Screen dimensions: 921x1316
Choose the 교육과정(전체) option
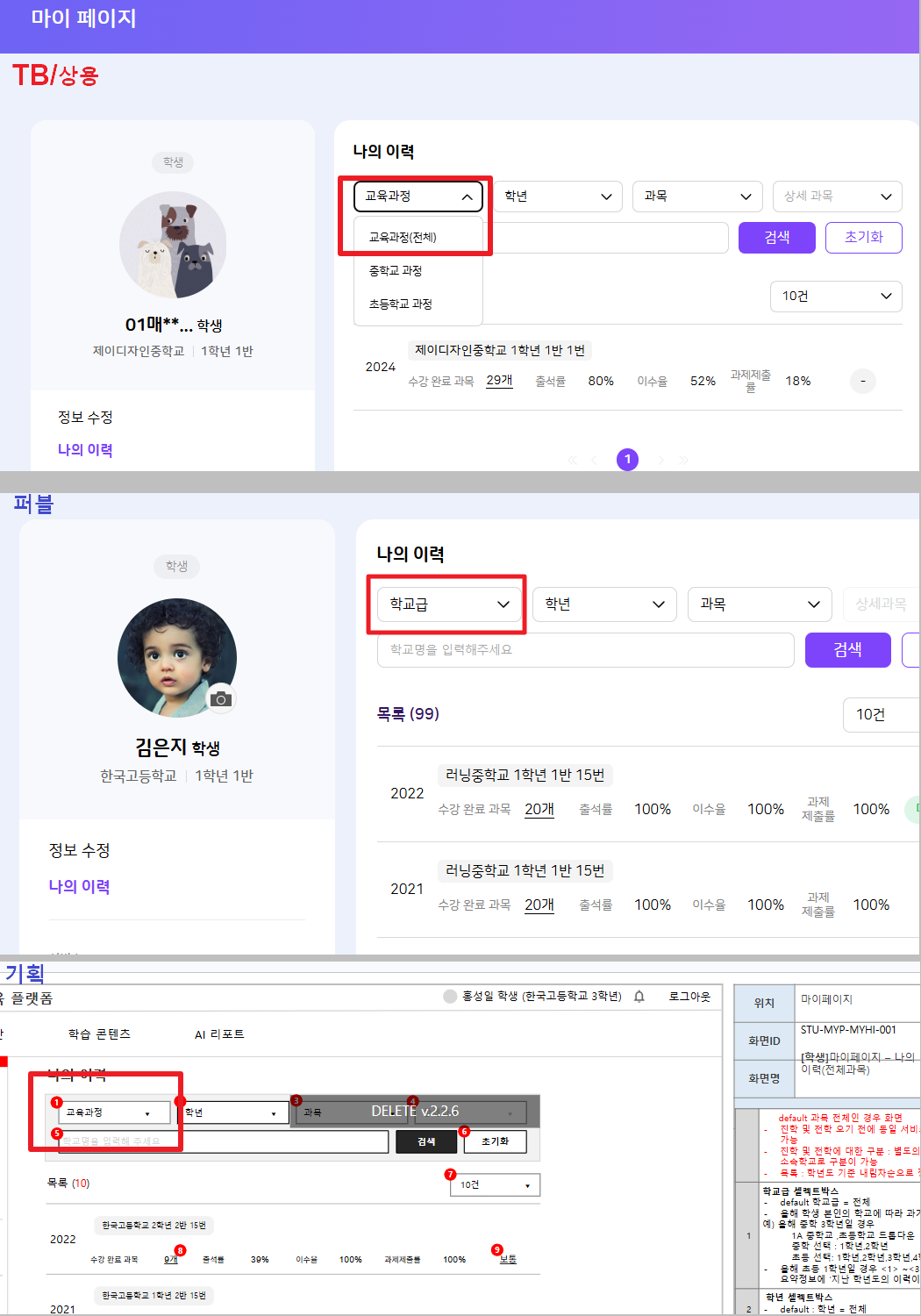[403, 237]
